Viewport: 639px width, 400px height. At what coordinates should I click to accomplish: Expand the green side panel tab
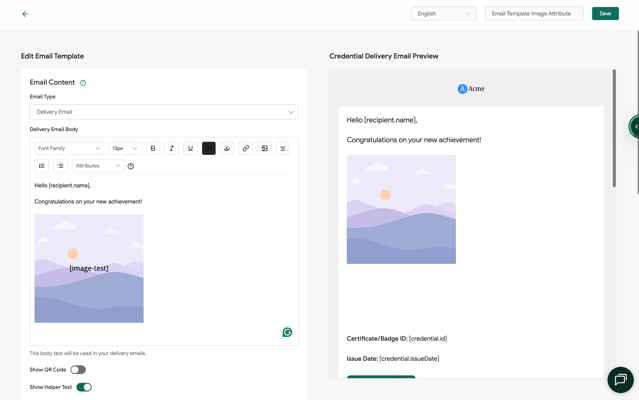click(x=634, y=127)
